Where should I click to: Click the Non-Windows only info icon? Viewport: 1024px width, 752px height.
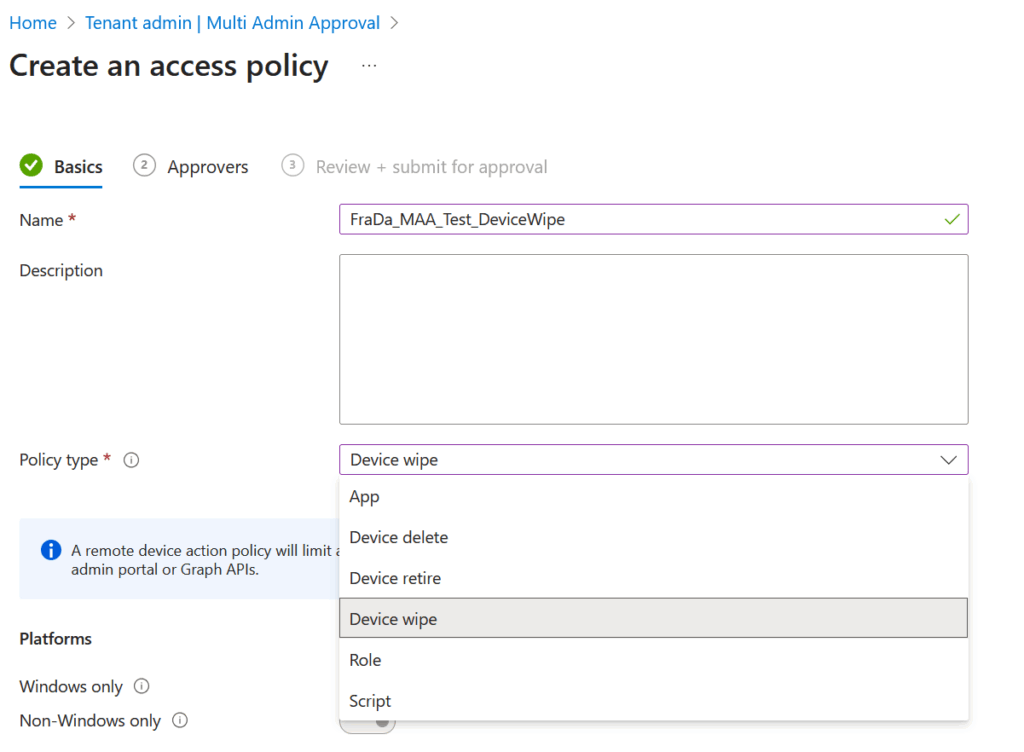coord(180,720)
